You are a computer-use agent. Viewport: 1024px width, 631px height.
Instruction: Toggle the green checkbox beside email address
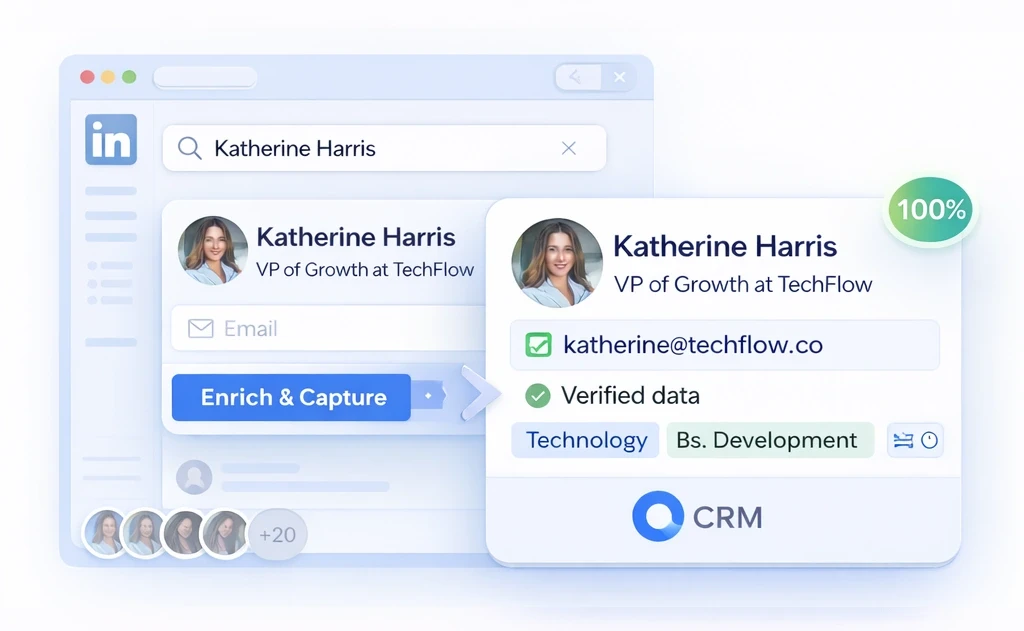click(x=538, y=345)
